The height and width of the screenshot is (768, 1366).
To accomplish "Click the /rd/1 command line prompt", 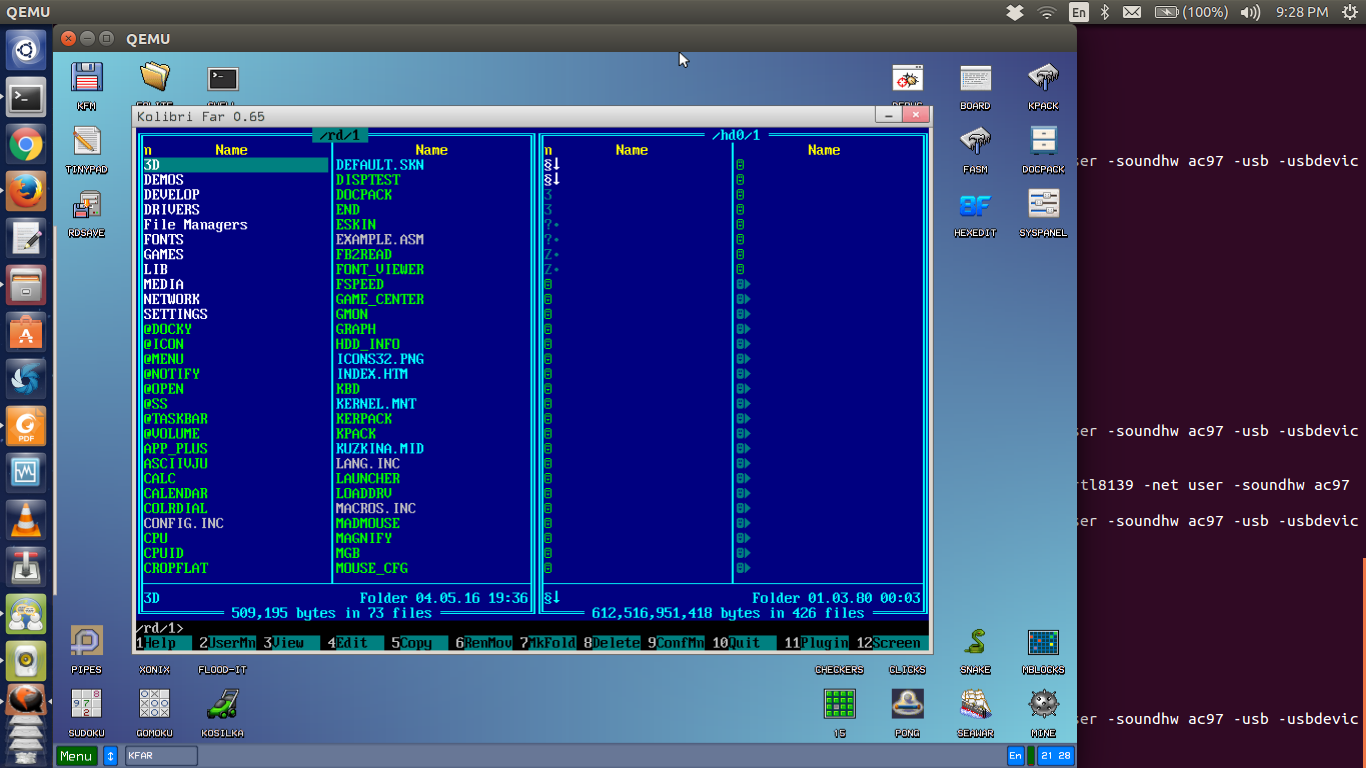I will tap(160, 628).
